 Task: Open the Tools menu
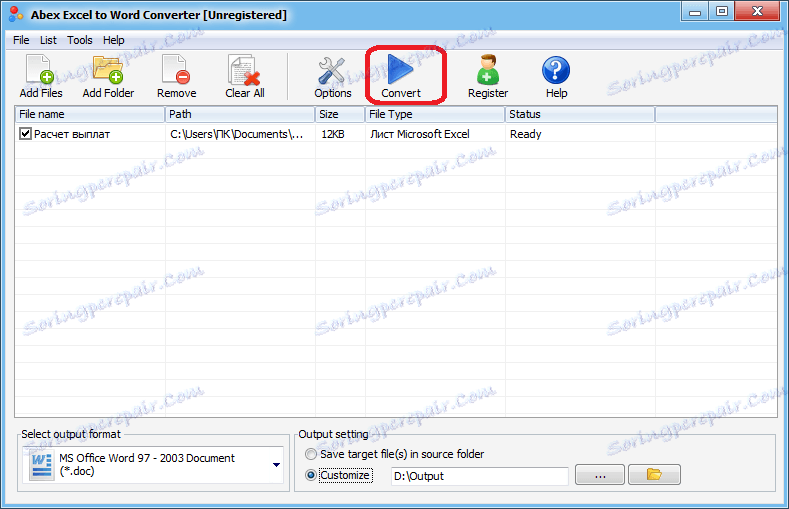(x=80, y=40)
